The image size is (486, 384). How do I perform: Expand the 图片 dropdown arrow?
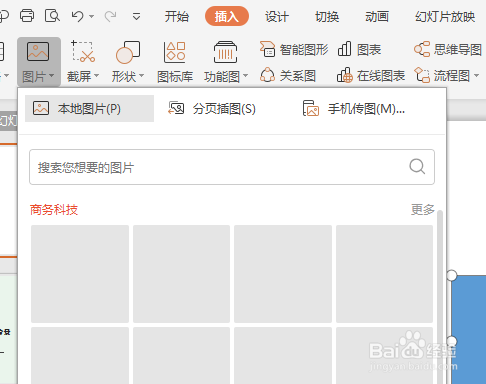pyautogui.click(x=51, y=76)
